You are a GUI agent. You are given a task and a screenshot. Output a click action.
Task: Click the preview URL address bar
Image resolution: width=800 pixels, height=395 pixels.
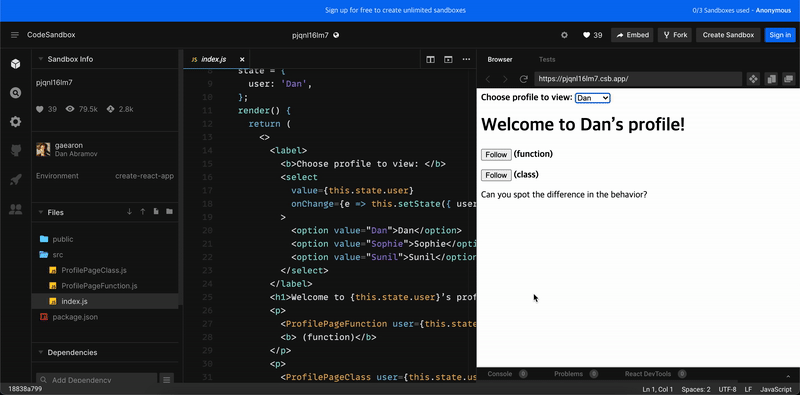tap(638, 79)
